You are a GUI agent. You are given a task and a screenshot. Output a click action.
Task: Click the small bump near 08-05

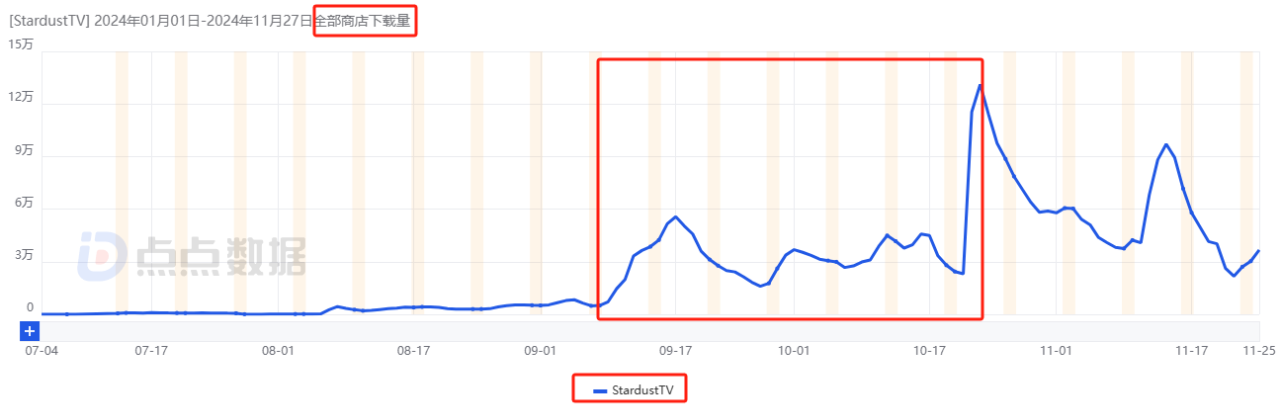coord(338,306)
